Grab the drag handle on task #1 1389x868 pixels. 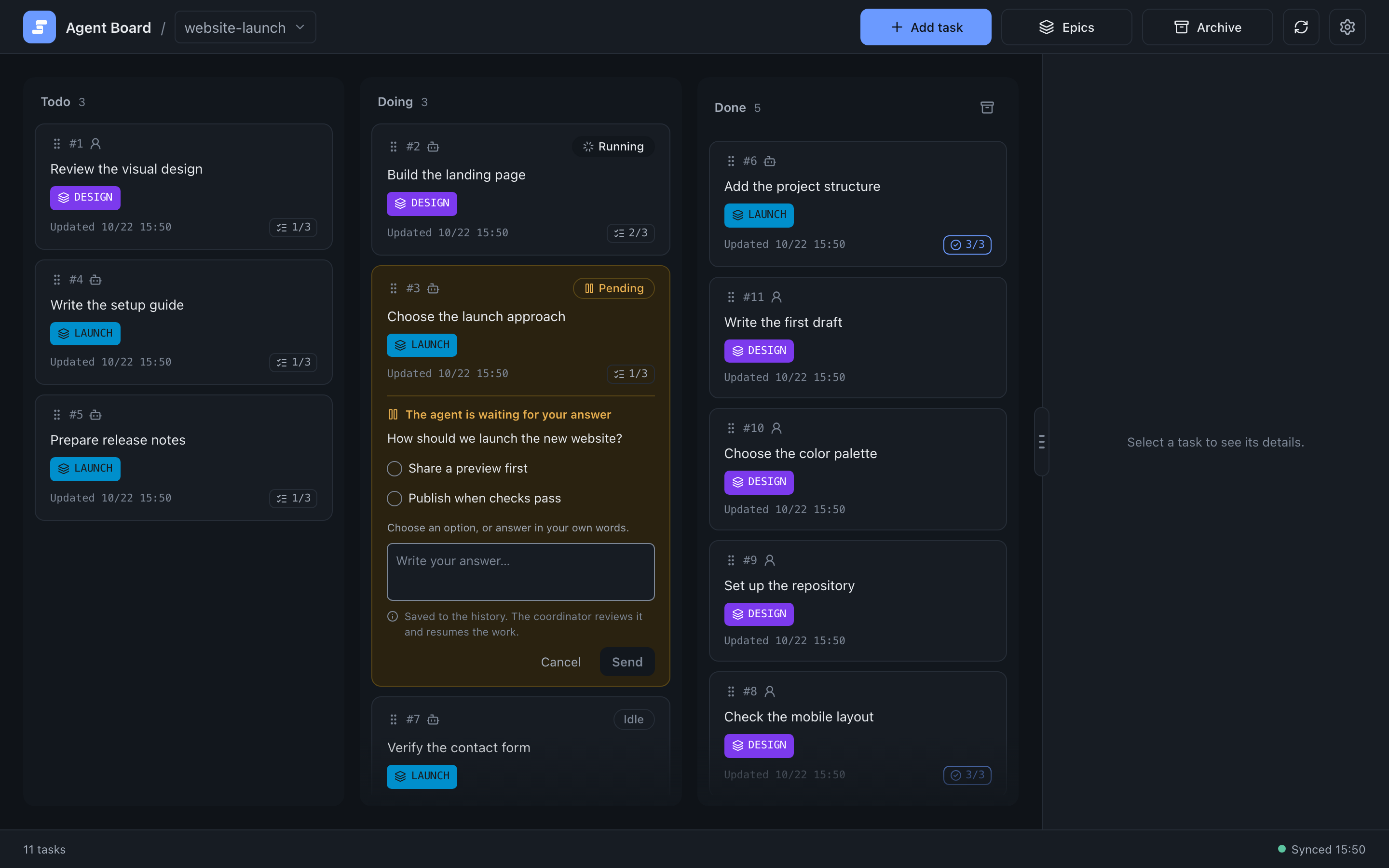(x=57, y=144)
